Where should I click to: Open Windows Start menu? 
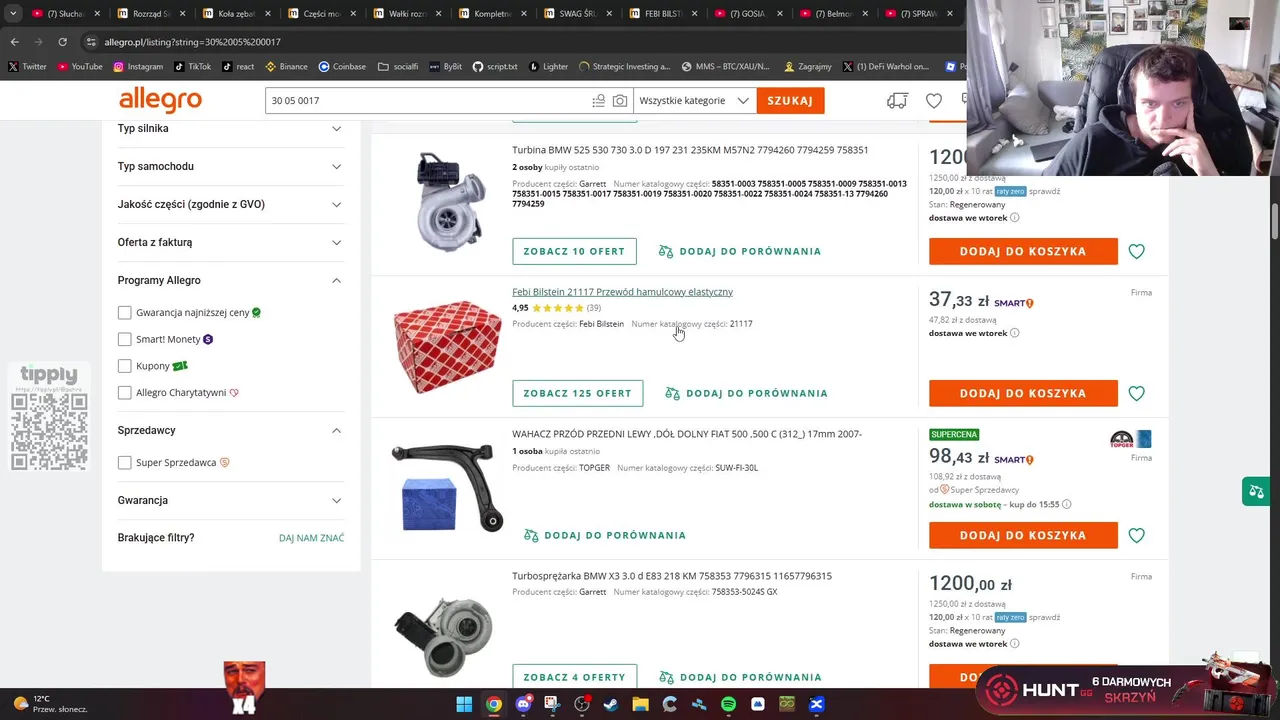(464, 704)
